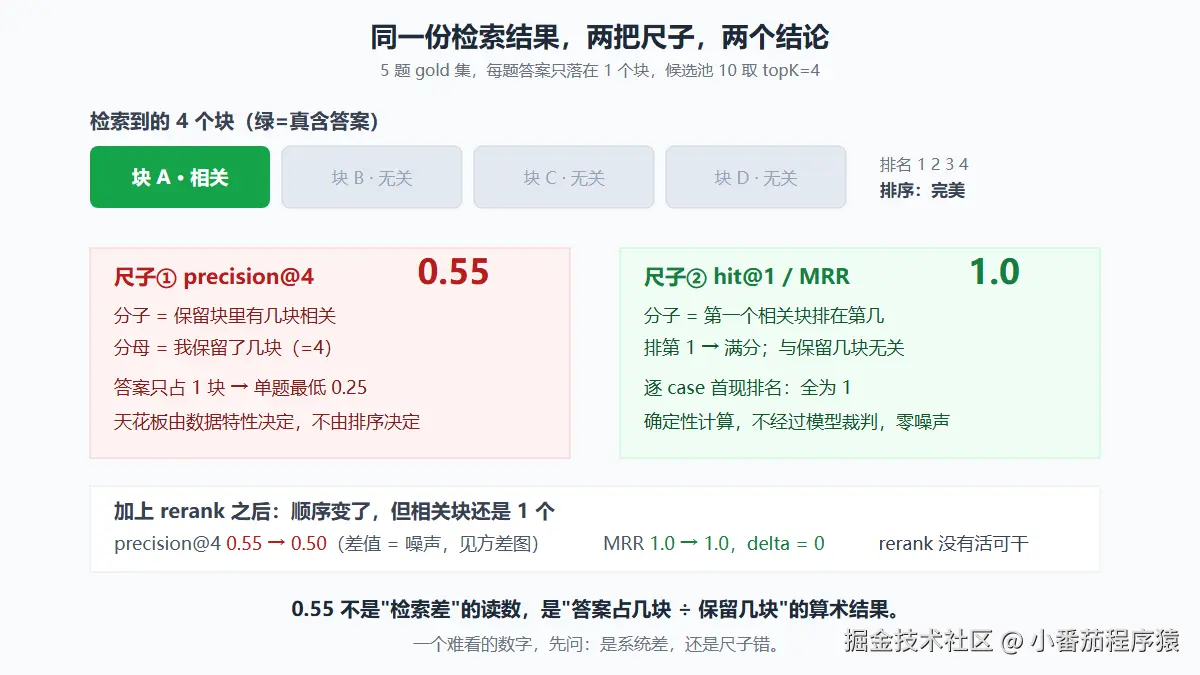1200x675 pixels.
Task: Select the green "块 A · 相关" block
Action: click(x=180, y=177)
